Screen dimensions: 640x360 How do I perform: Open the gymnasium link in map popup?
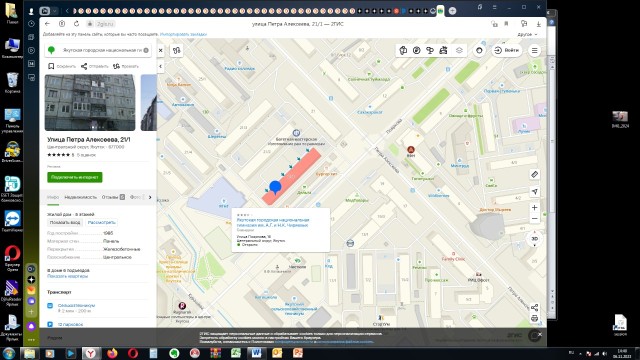click(x=273, y=222)
